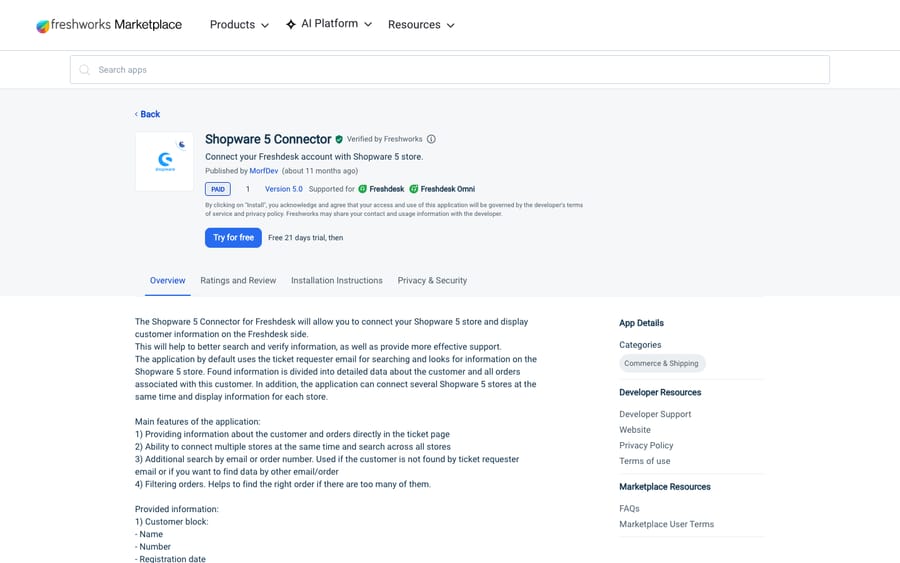
Task: Click the green verified shield icon
Action: pos(339,139)
